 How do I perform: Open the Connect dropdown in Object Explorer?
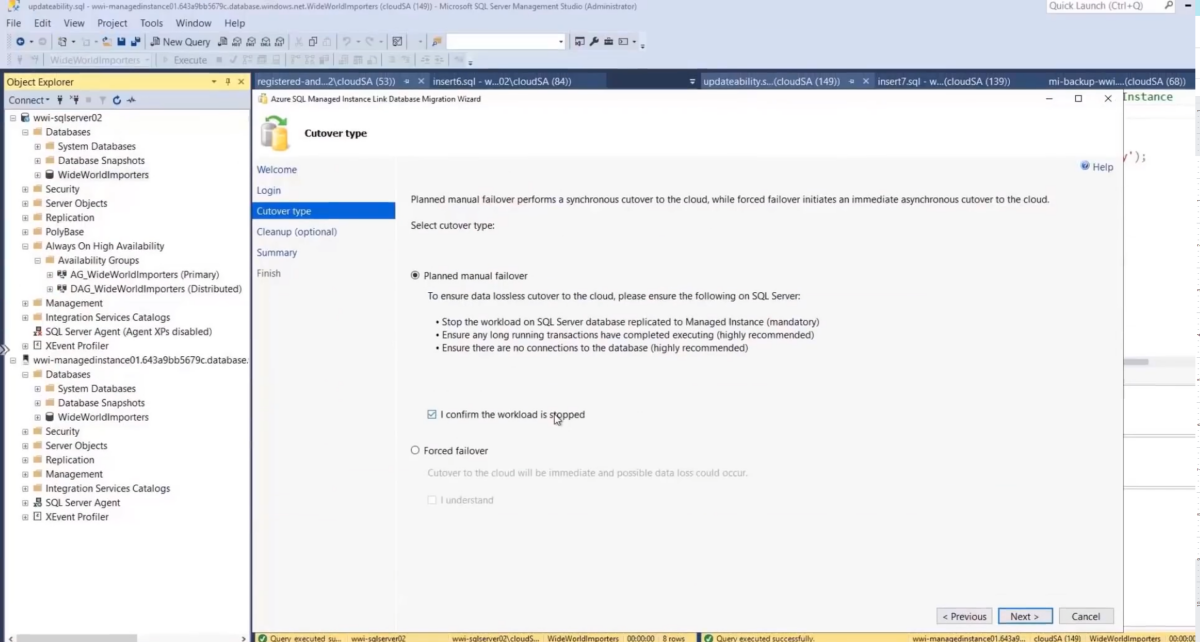tap(29, 100)
